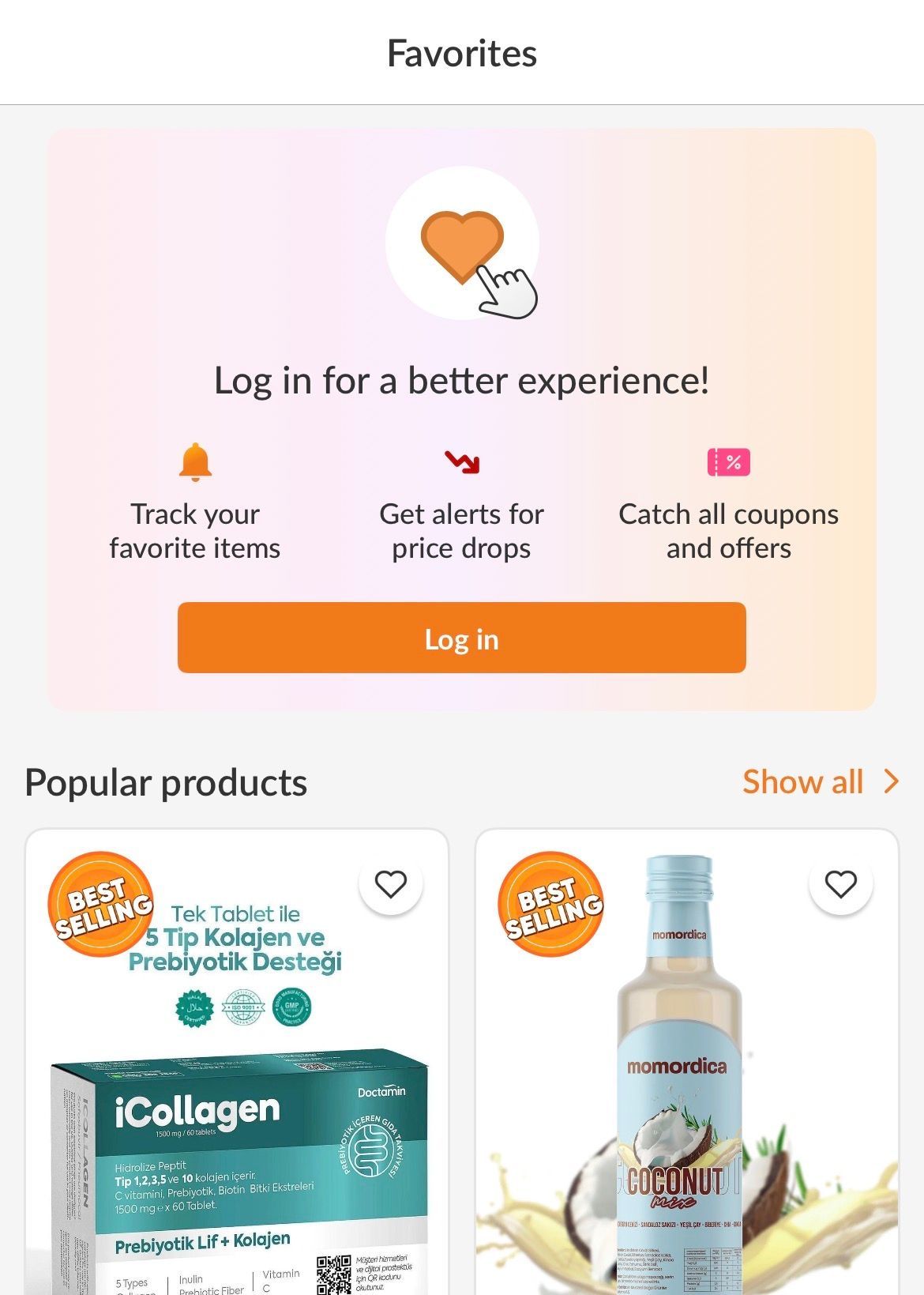Image resolution: width=924 pixels, height=1295 pixels.
Task: Favorite the momordica Coconut product with heart
Action: click(x=840, y=884)
